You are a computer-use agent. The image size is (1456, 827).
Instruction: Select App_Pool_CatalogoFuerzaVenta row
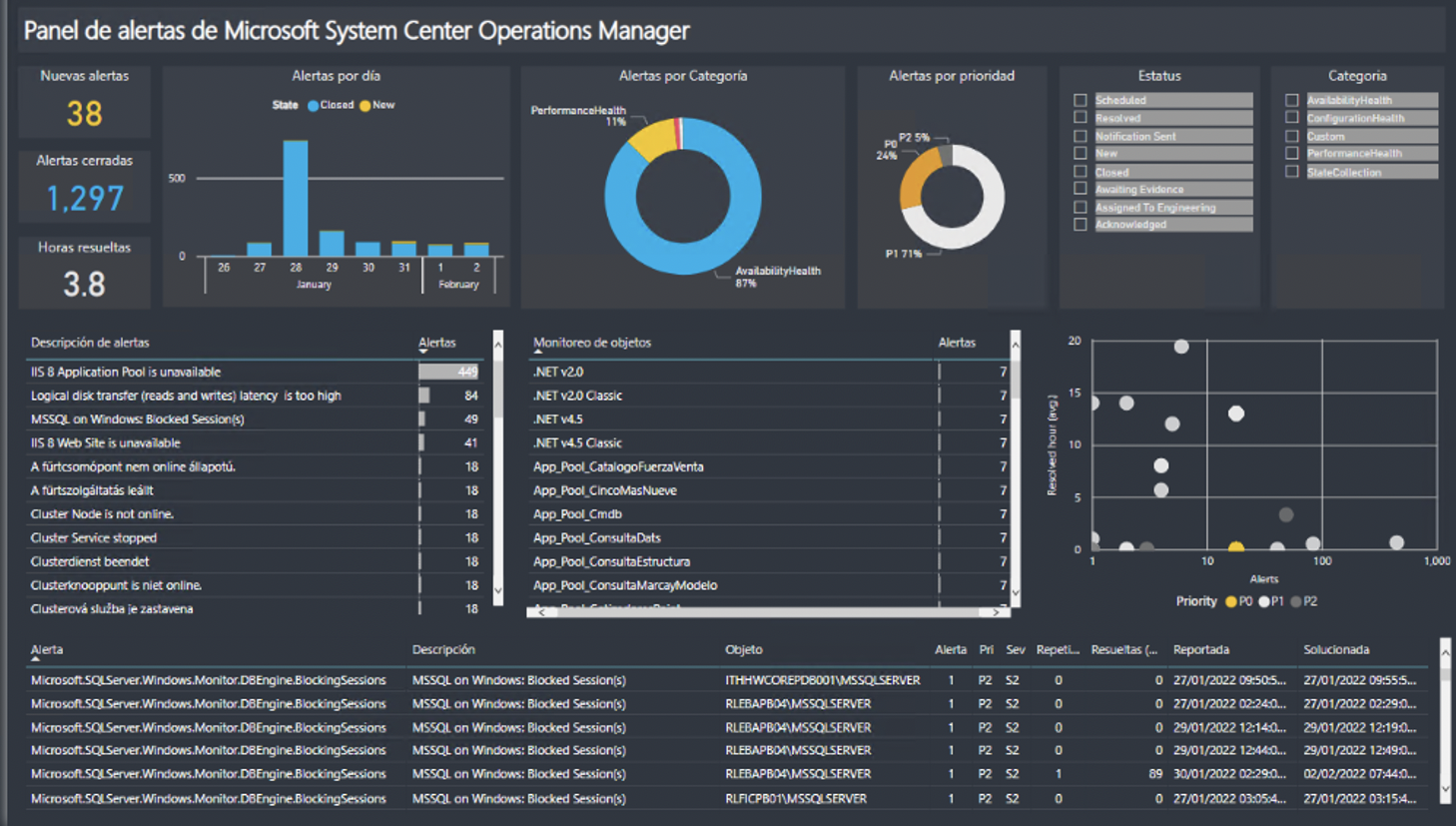coord(769,466)
